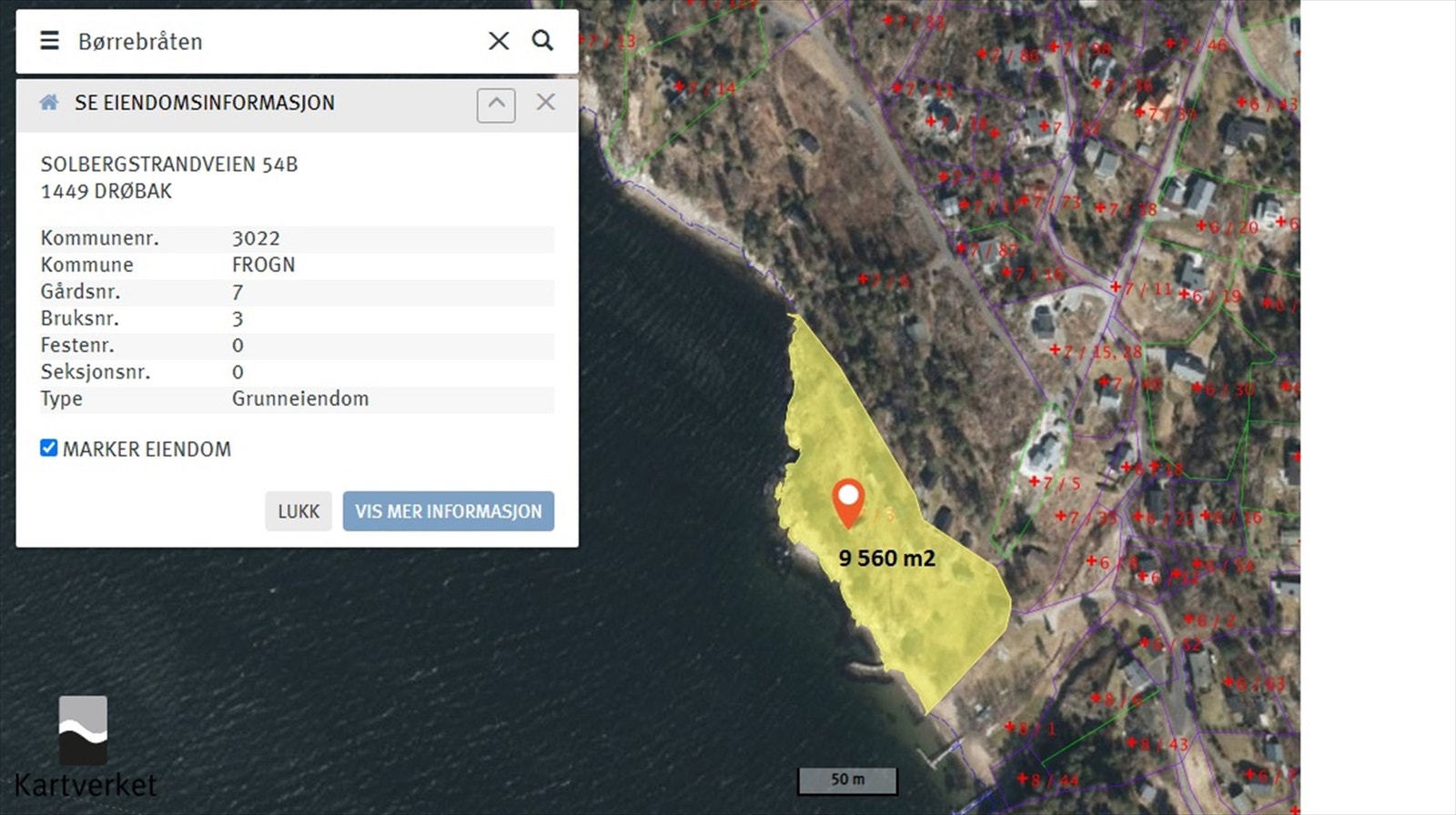Image resolution: width=1456 pixels, height=815 pixels.
Task: Click parcel label 7 / 5 on map
Action: [x=1056, y=483]
